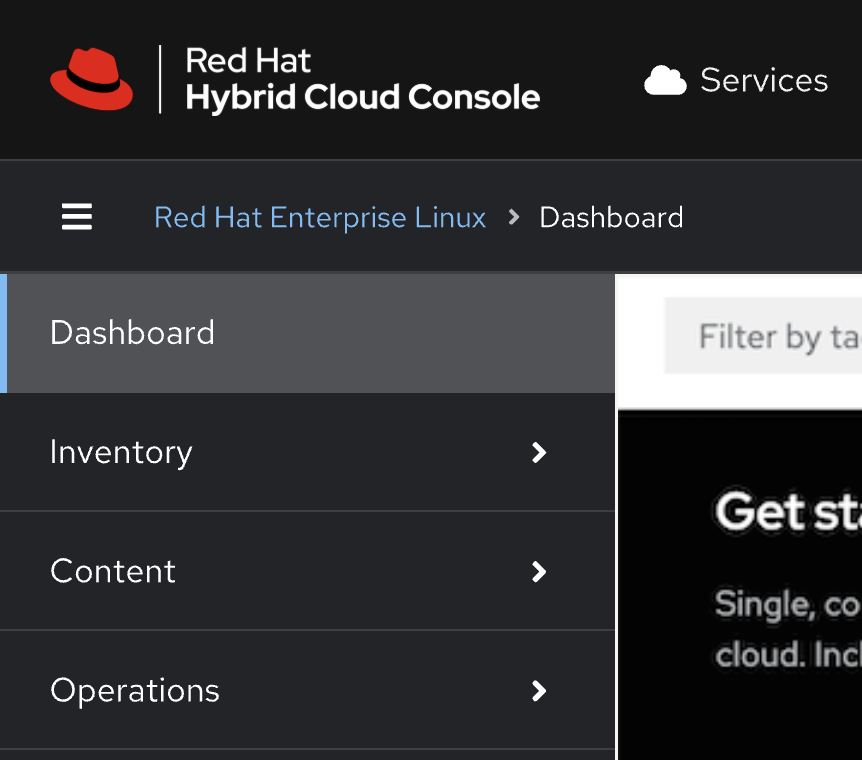
Task: Click the vertical divider beside the logo
Action: pyautogui.click(x=160, y=79)
